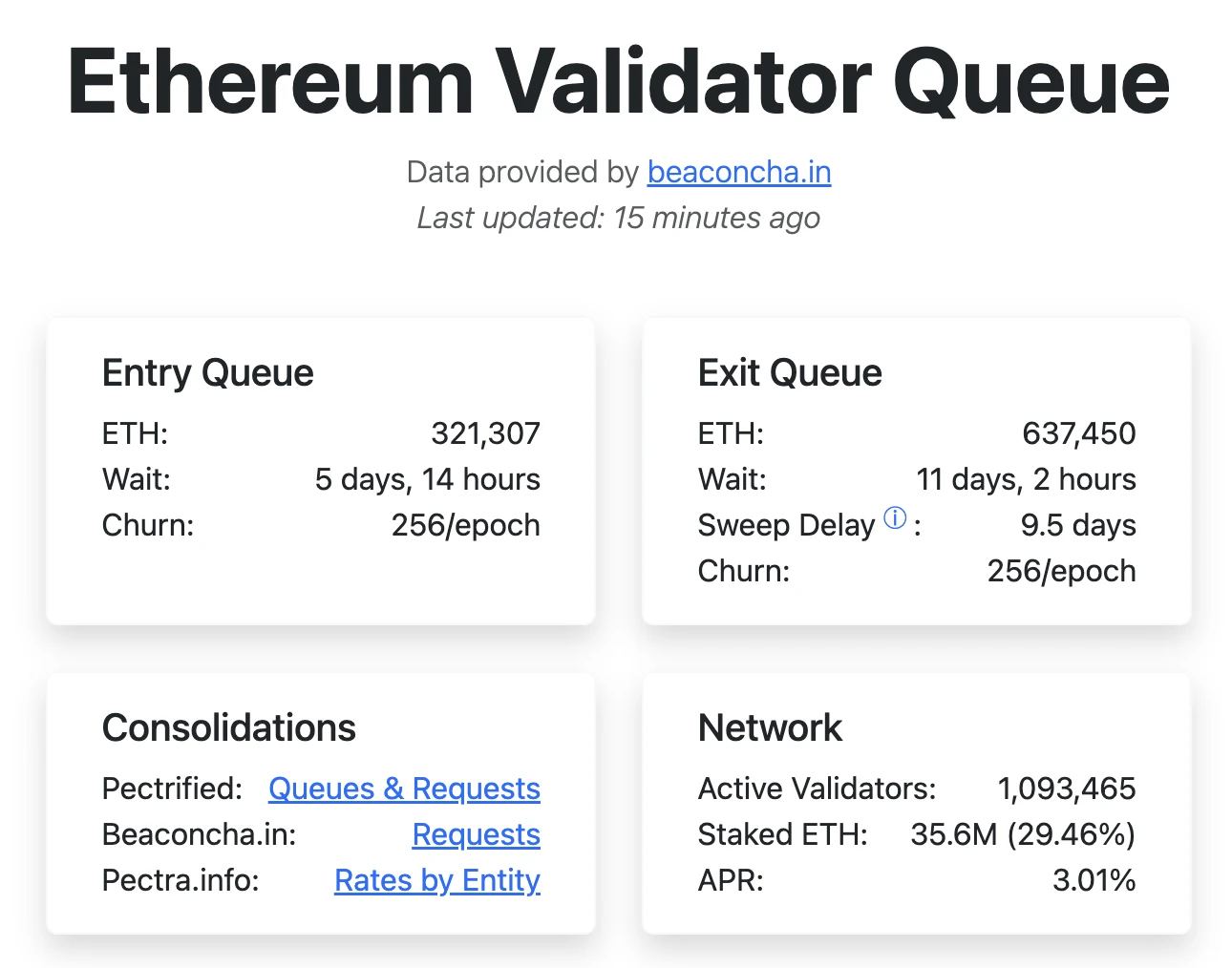
Task: Click the Entry Queue wait time
Action: (x=428, y=479)
